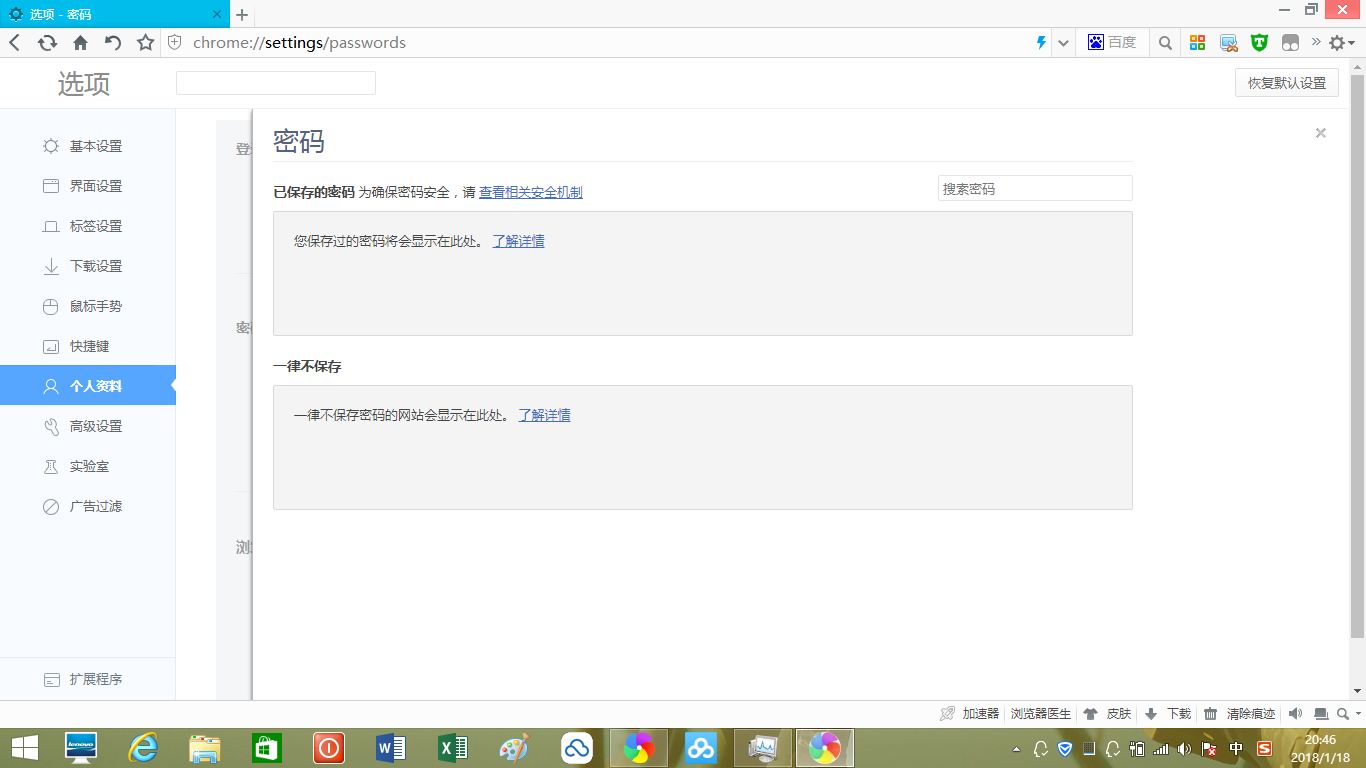Image resolution: width=1366 pixels, height=768 pixels.
Task: Go back using the browser back arrow
Action: [15, 43]
